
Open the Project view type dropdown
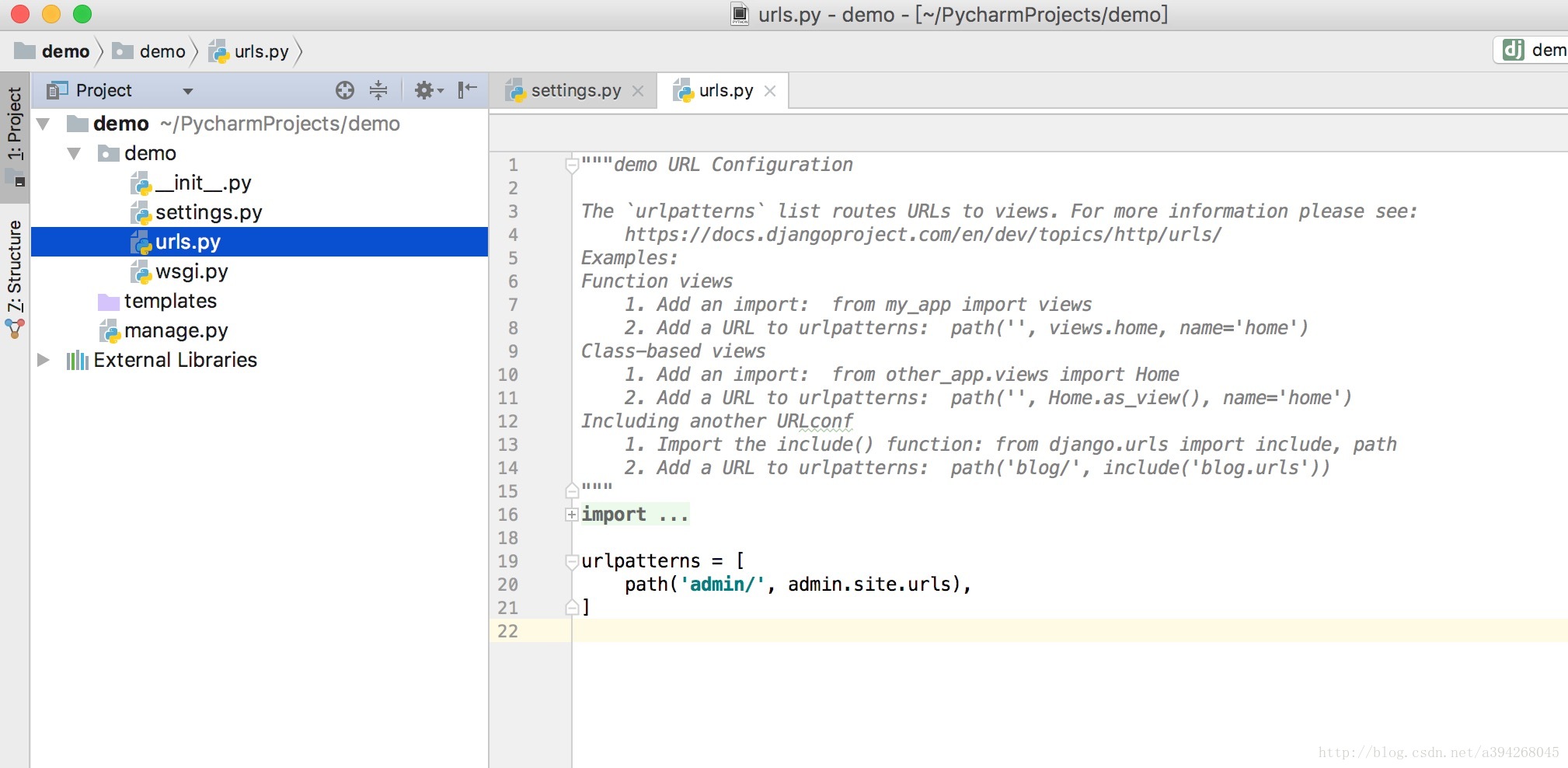click(187, 92)
